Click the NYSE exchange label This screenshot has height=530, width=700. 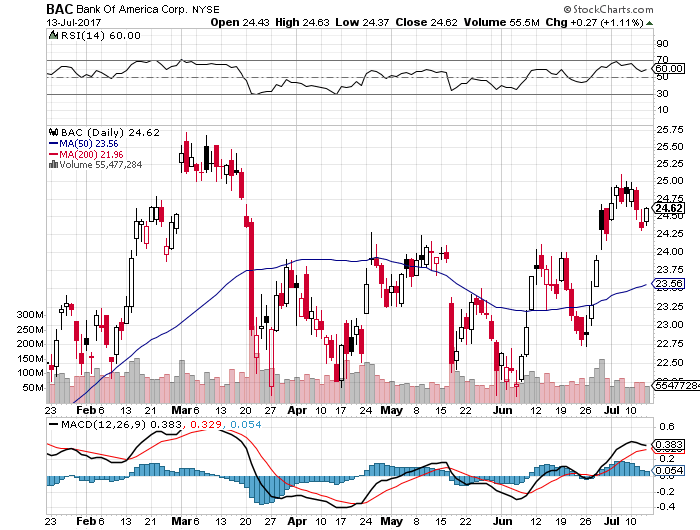(205, 9)
